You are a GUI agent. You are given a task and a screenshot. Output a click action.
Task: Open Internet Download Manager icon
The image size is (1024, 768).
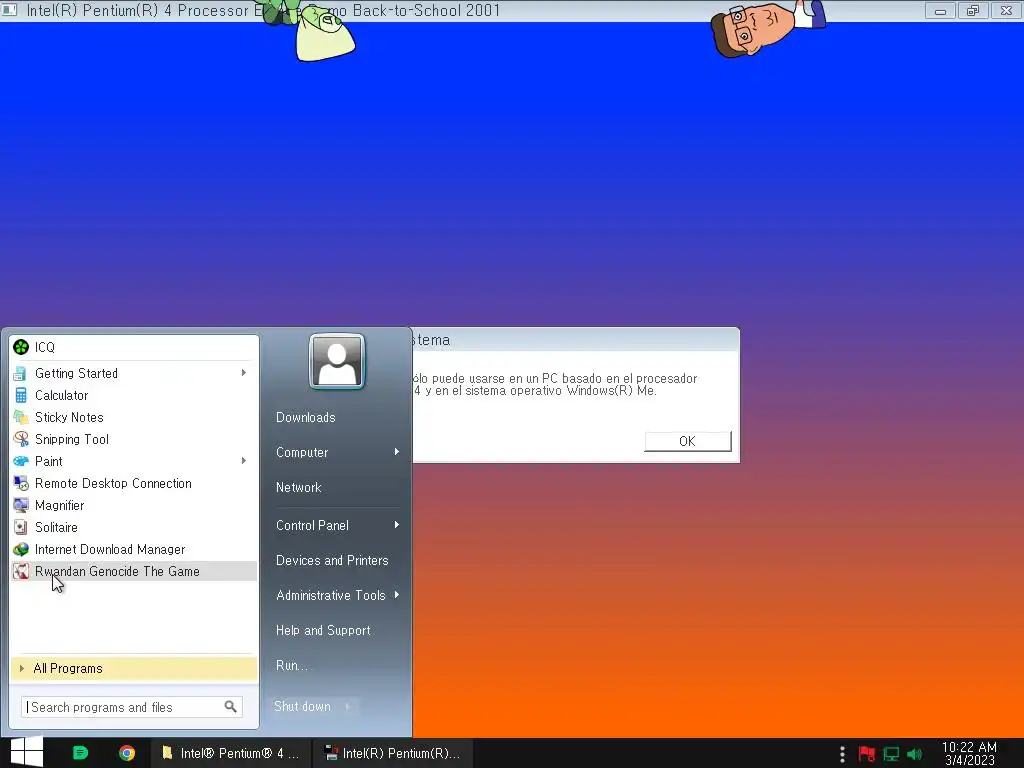[21, 549]
